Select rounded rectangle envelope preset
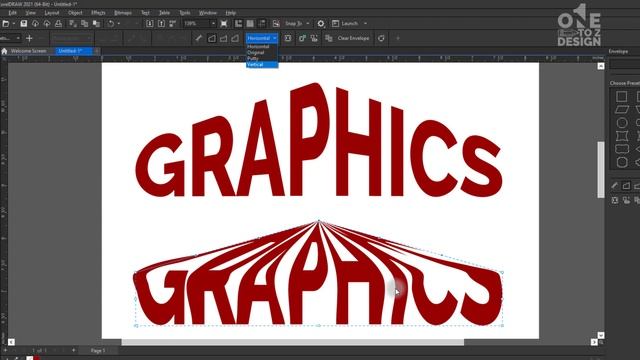This screenshot has width=640, height=360. [x=622, y=149]
